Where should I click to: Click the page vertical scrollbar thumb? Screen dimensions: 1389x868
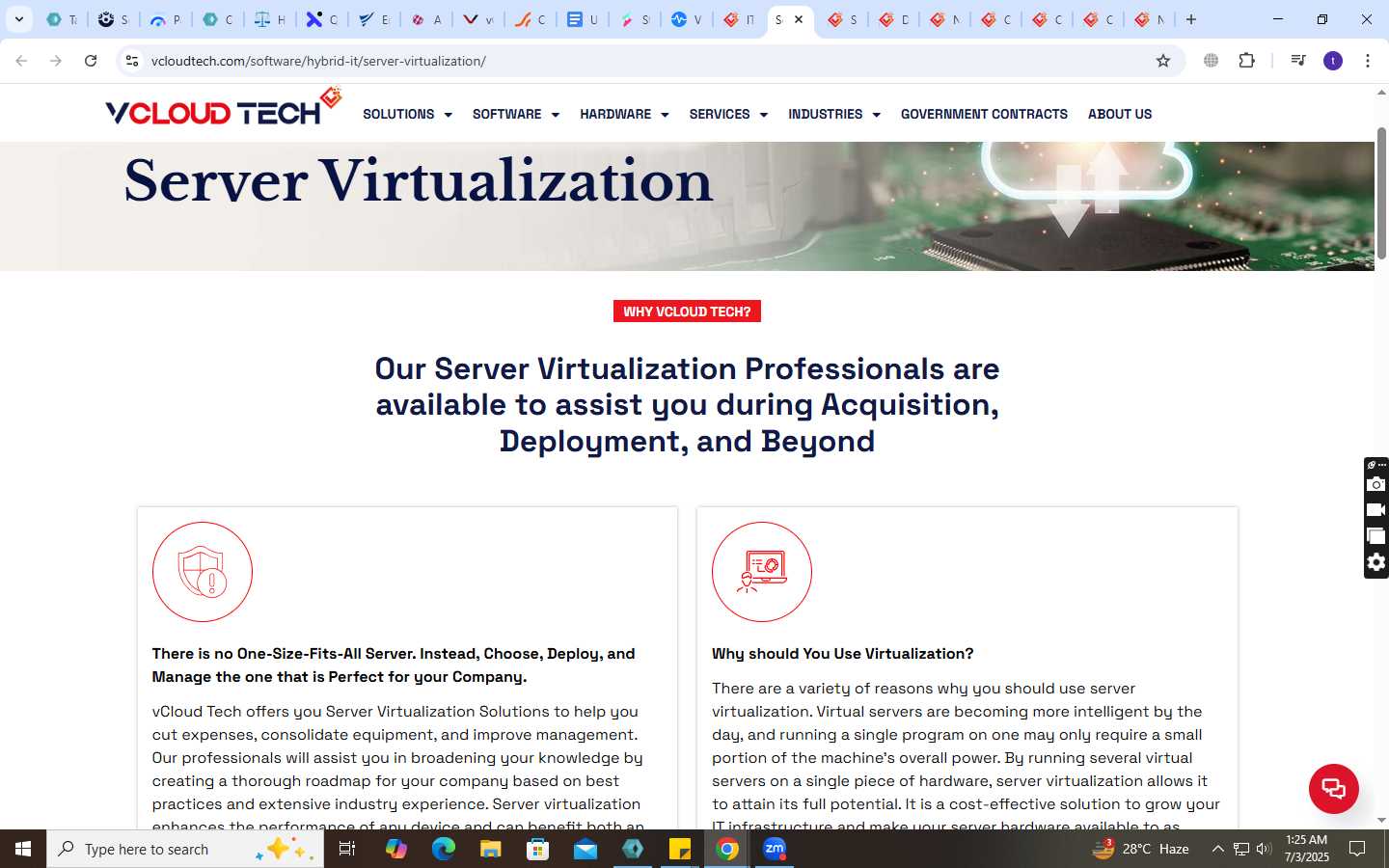coord(1381,193)
